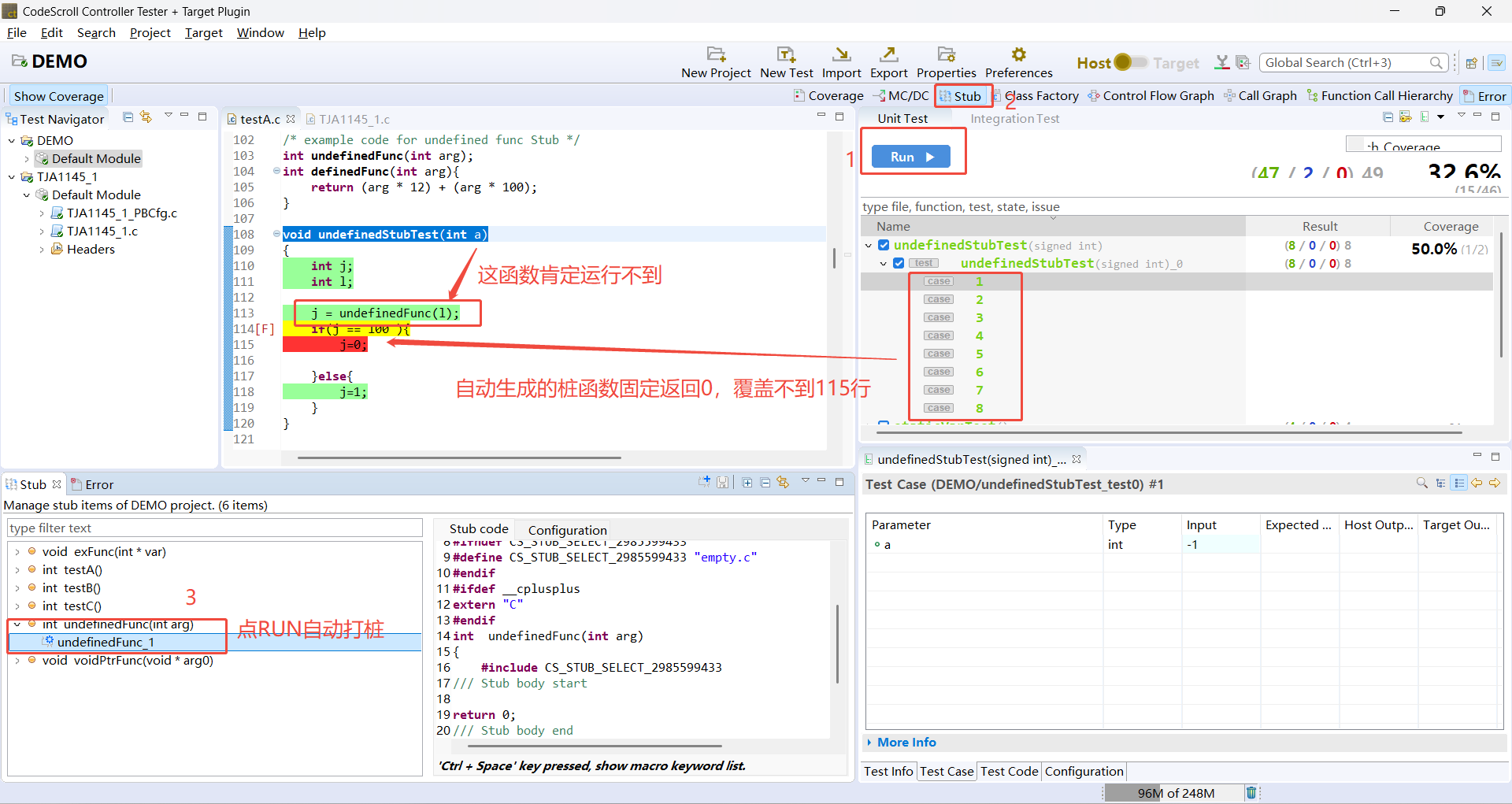Open the Control Flow Graph view

point(1151,95)
